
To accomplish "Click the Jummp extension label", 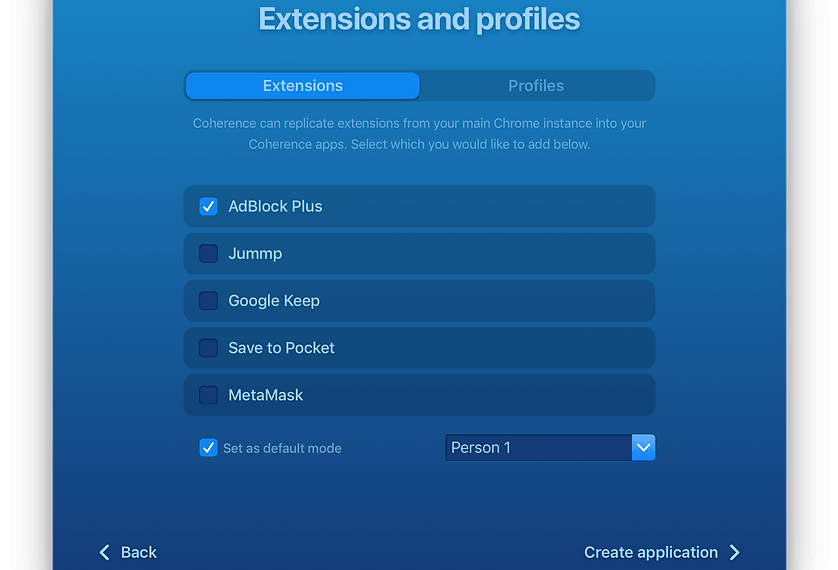I will pyautogui.click(x=255, y=253).
